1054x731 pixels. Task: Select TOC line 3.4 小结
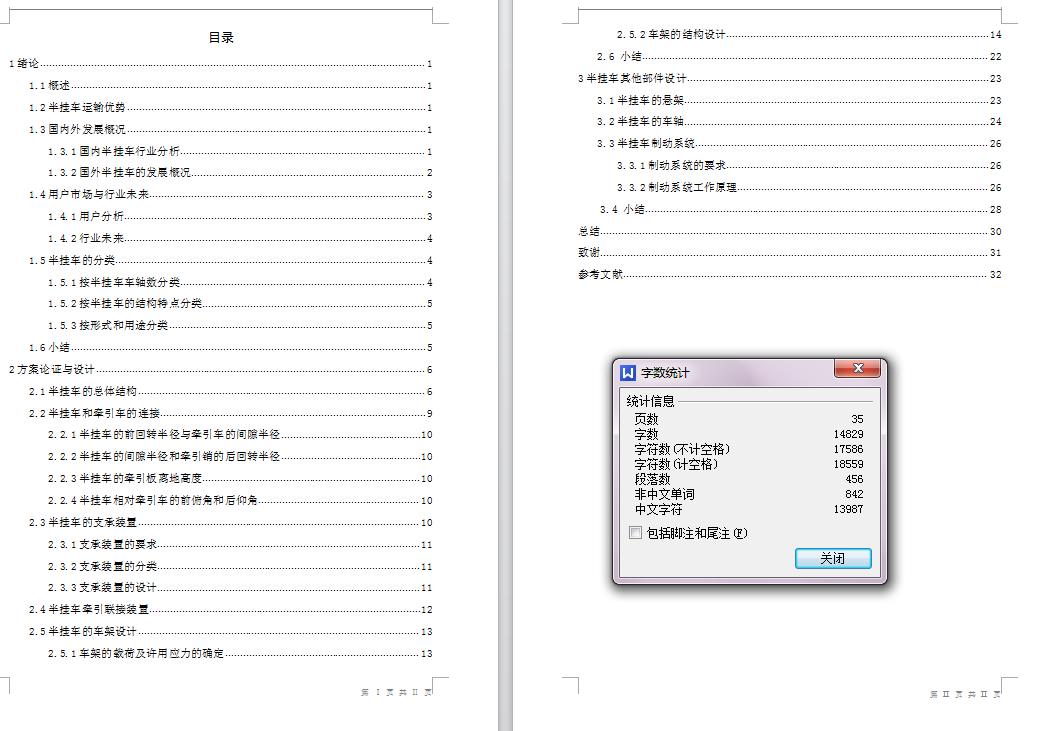(800, 209)
